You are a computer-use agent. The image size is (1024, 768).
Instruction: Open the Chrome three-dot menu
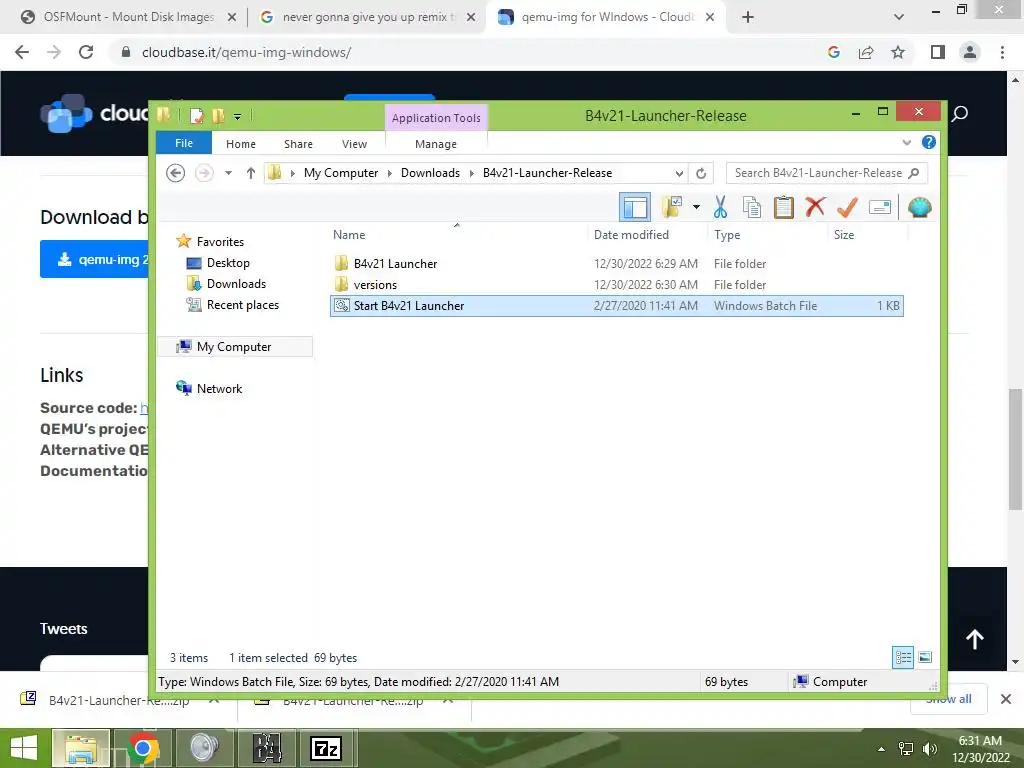pyautogui.click(x=1002, y=52)
